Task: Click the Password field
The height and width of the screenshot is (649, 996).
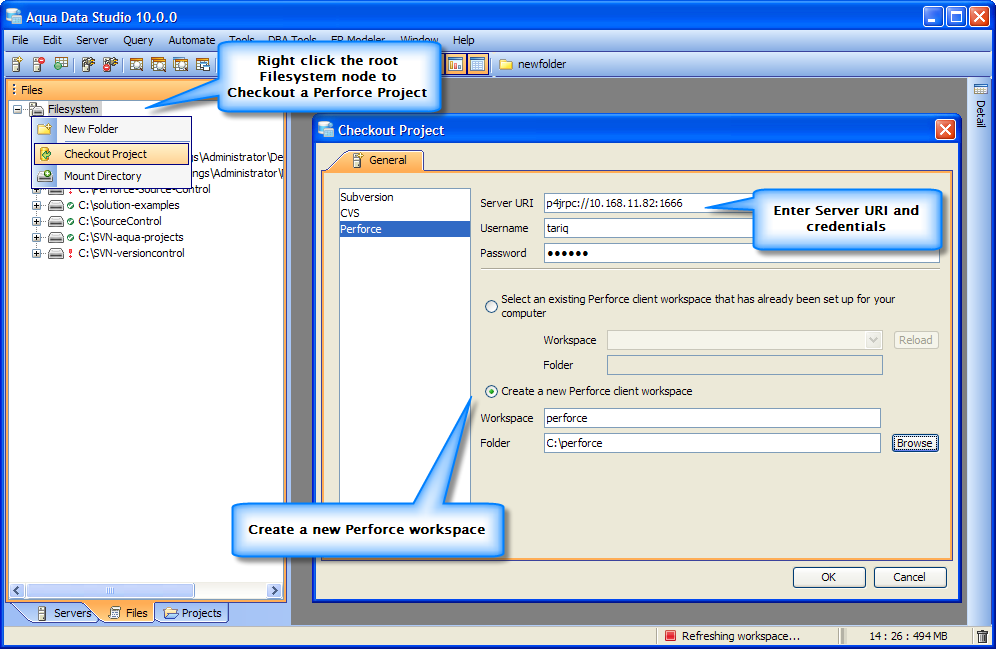Action: (741, 253)
